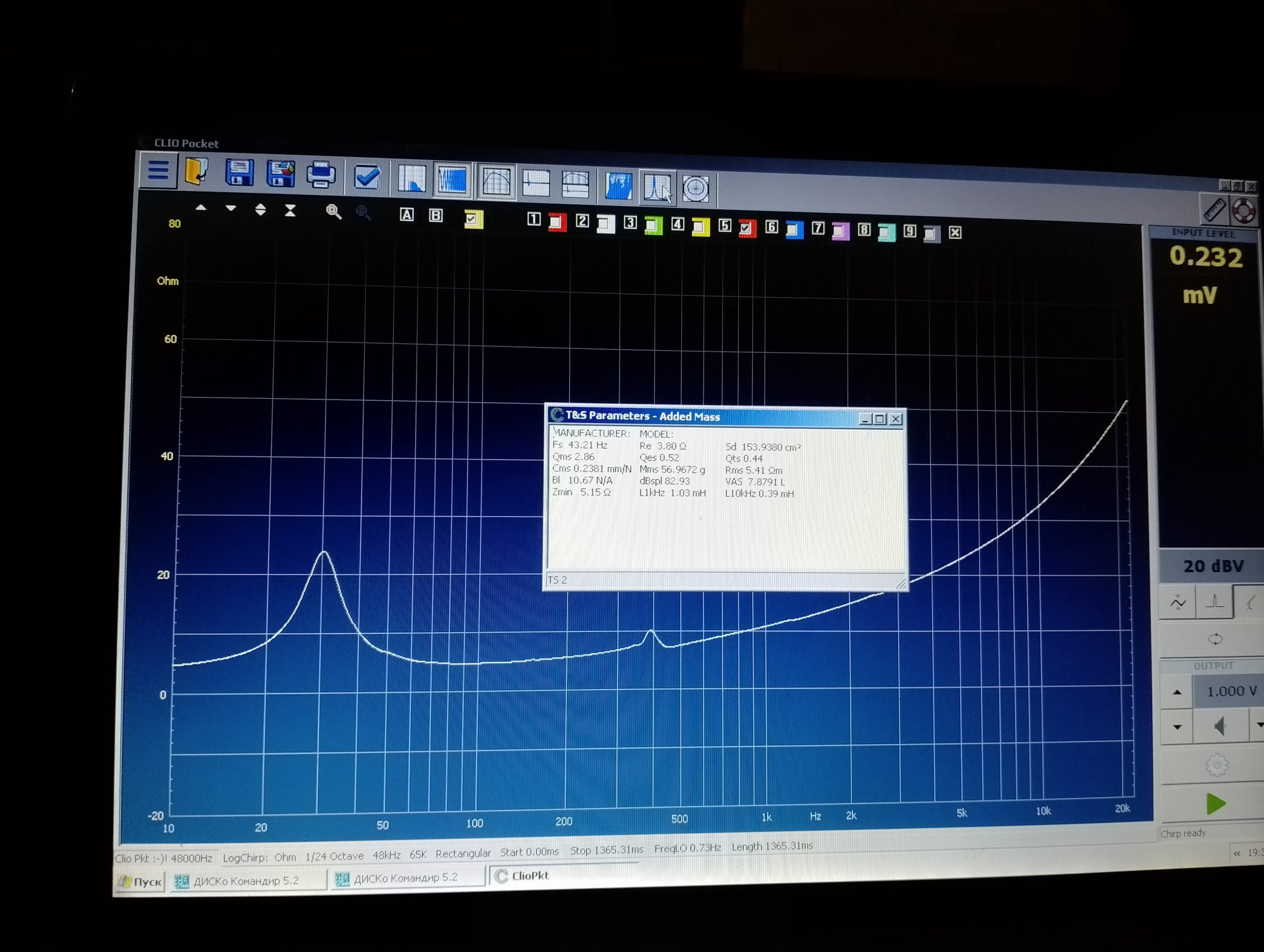Screen dimensions: 1264x952
Task: Open the waterfall plot icon
Action: coord(618,187)
